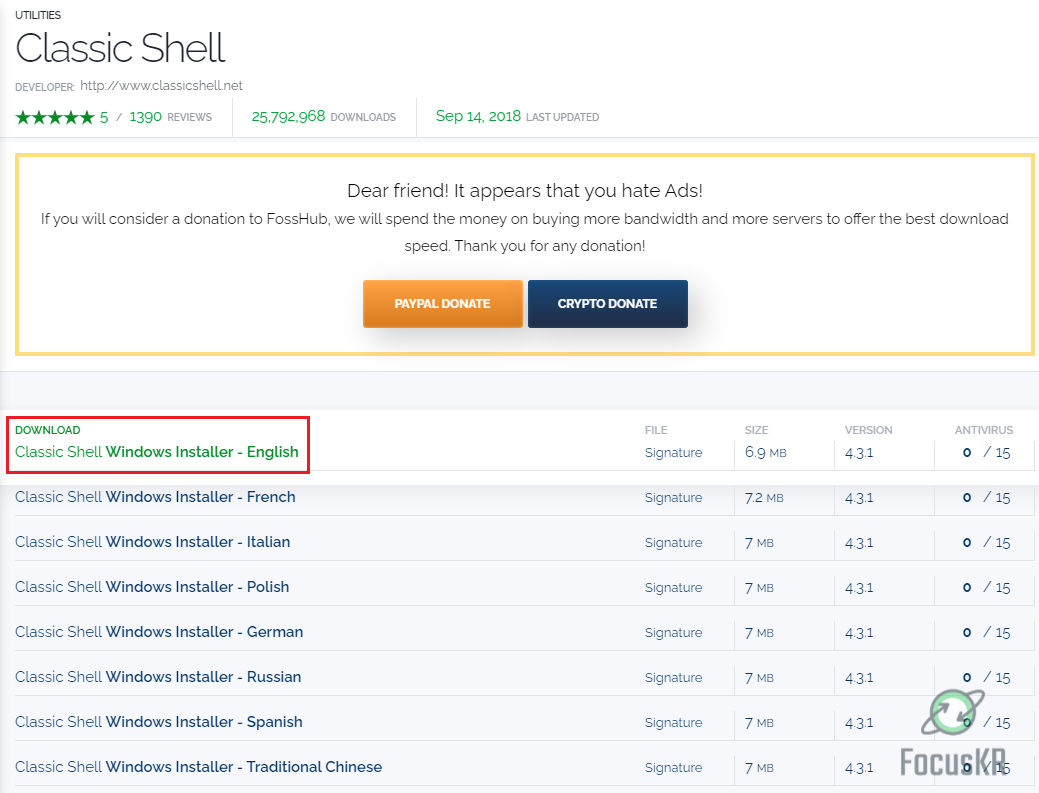View antivirus result 0/15 for Italian installer
The image size is (1039, 793).
click(986, 543)
